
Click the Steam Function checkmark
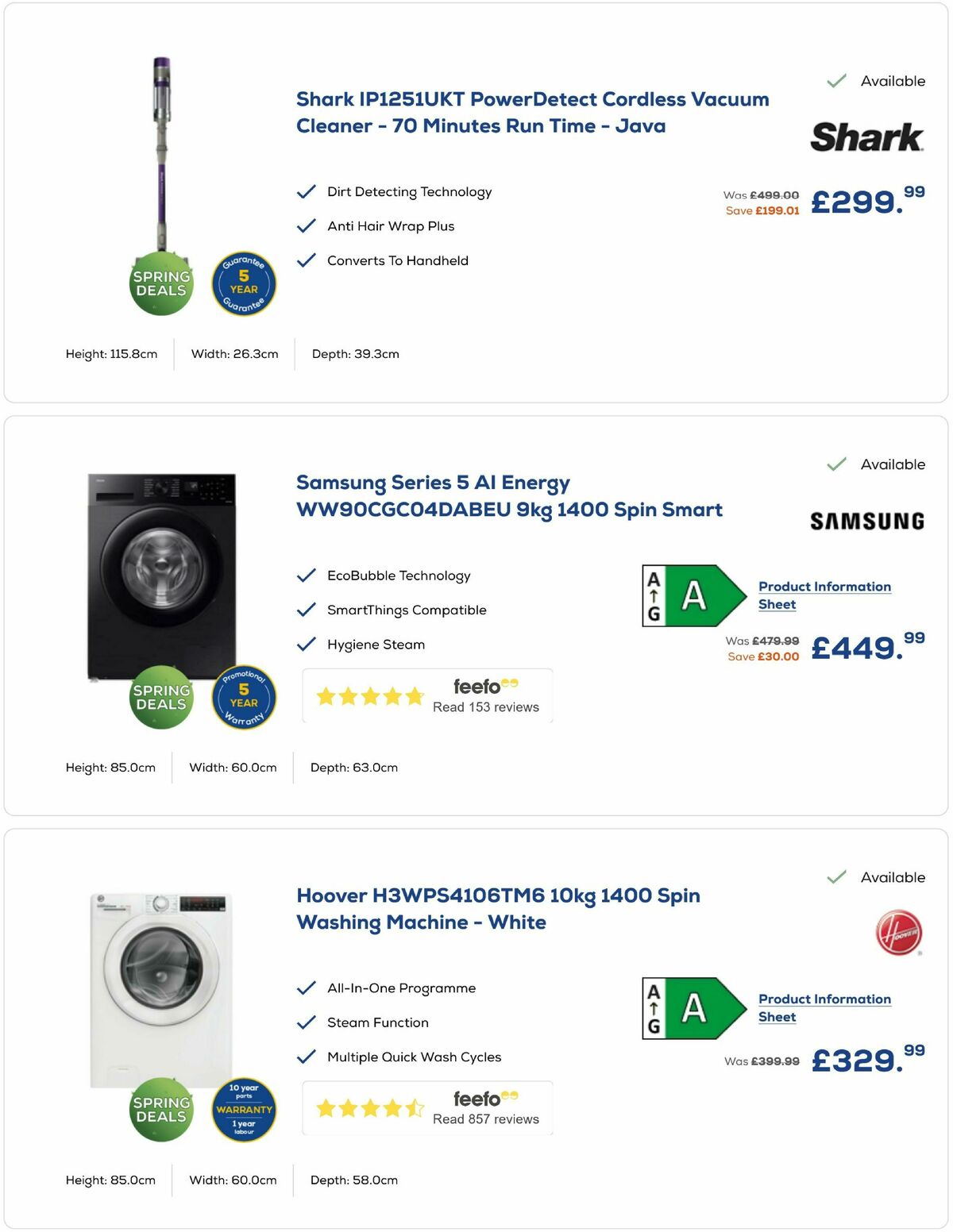pyautogui.click(x=307, y=1022)
